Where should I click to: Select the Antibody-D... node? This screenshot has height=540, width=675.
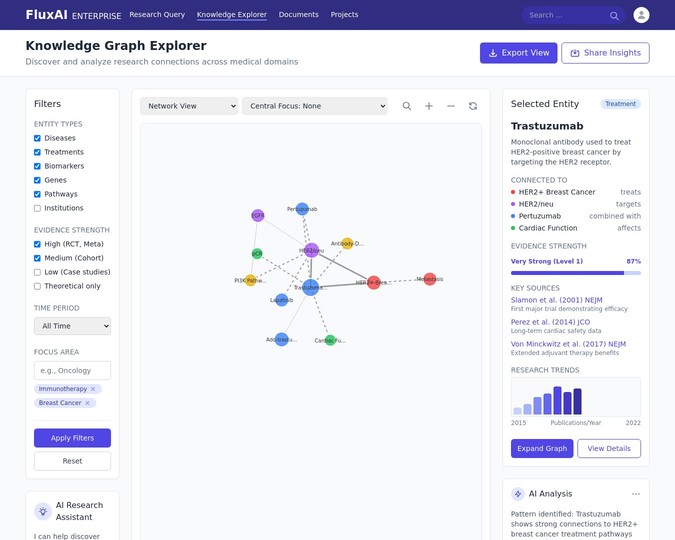347,243
